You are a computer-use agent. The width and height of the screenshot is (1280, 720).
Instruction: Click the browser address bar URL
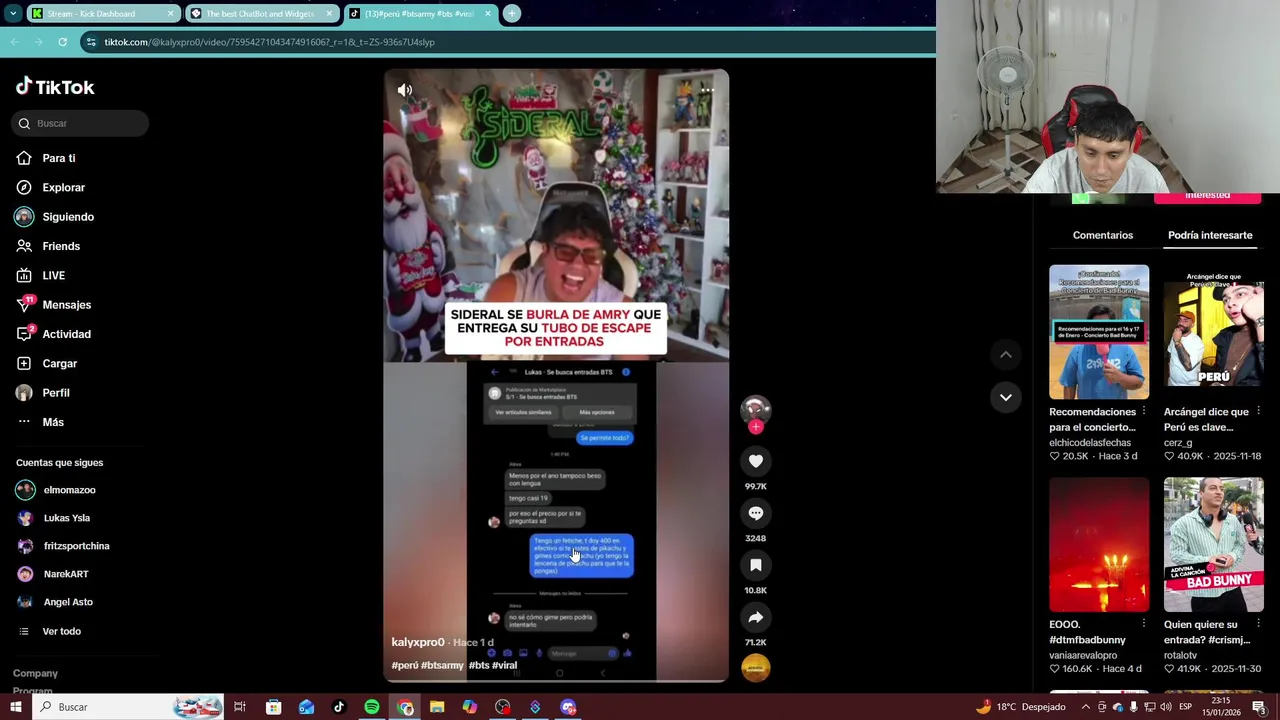270,42
